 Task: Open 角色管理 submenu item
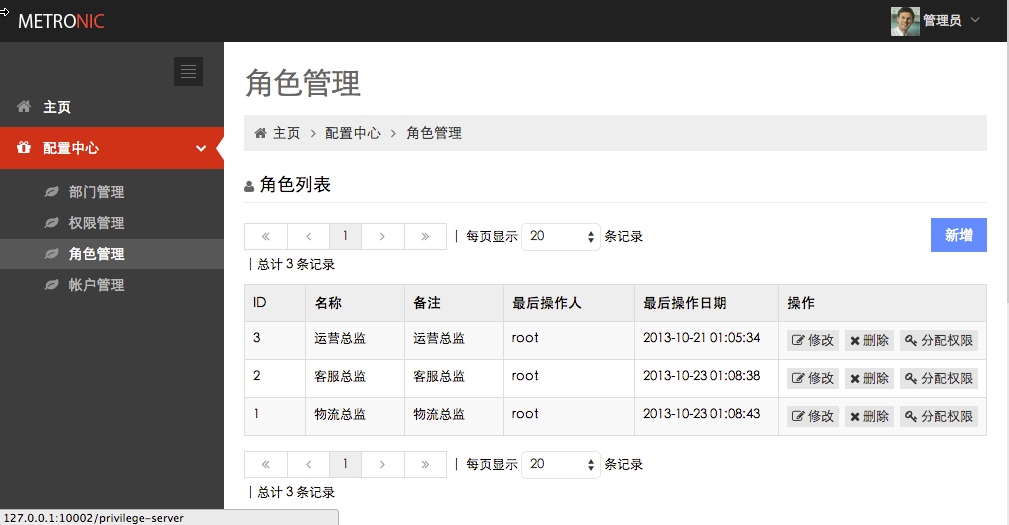[x=112, y=253]
